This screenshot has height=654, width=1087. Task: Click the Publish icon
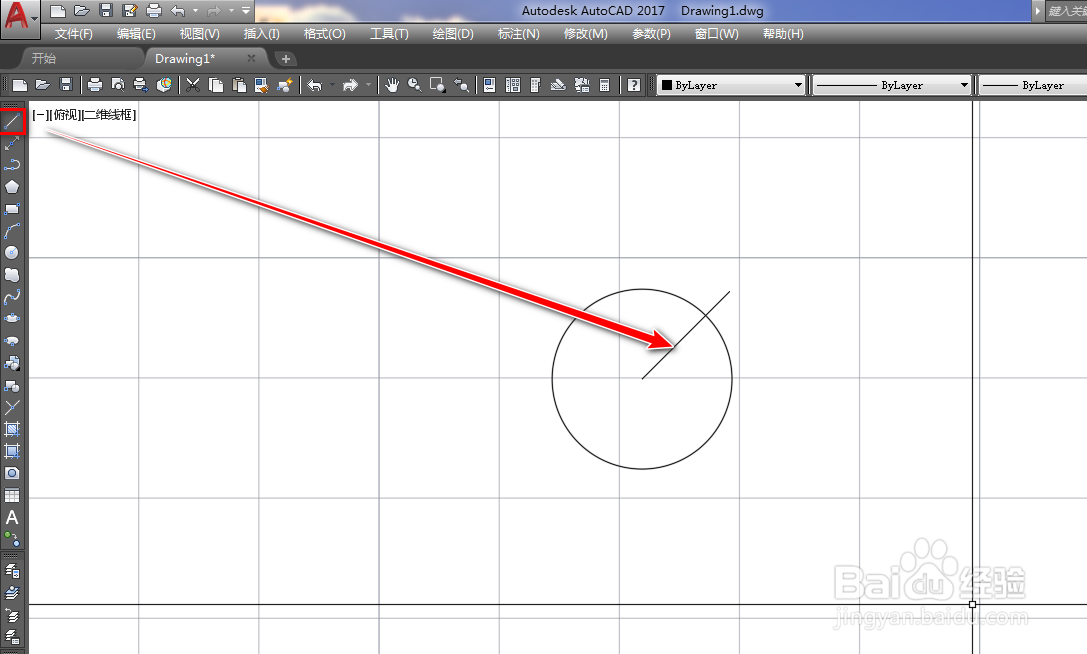point(141,85)
